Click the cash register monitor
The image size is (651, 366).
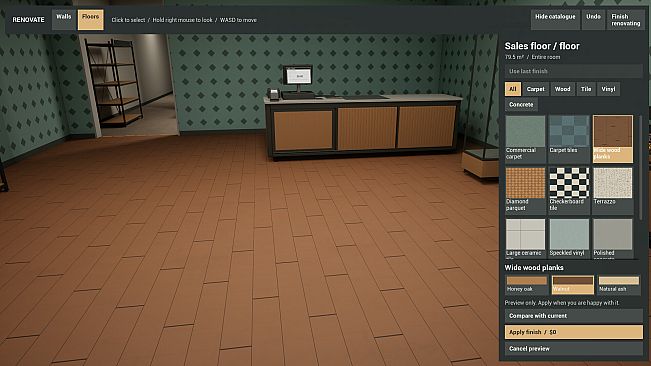click(298, 76)
